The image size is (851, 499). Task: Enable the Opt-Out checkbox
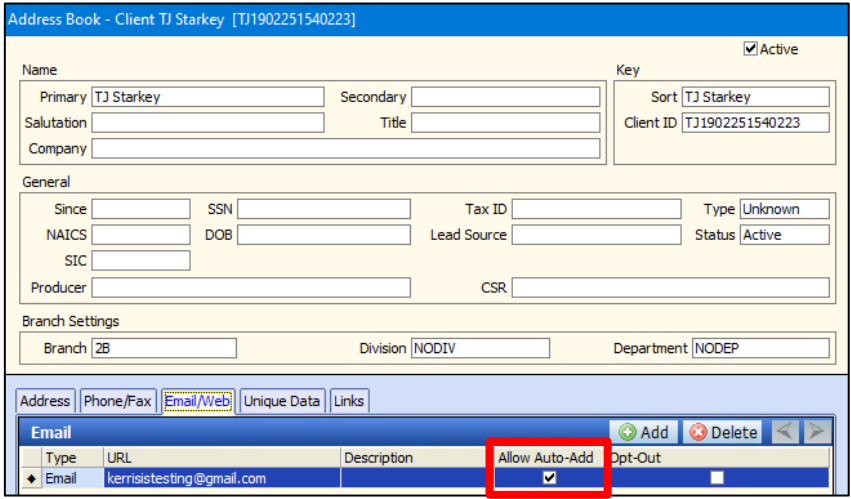point(717,479)
